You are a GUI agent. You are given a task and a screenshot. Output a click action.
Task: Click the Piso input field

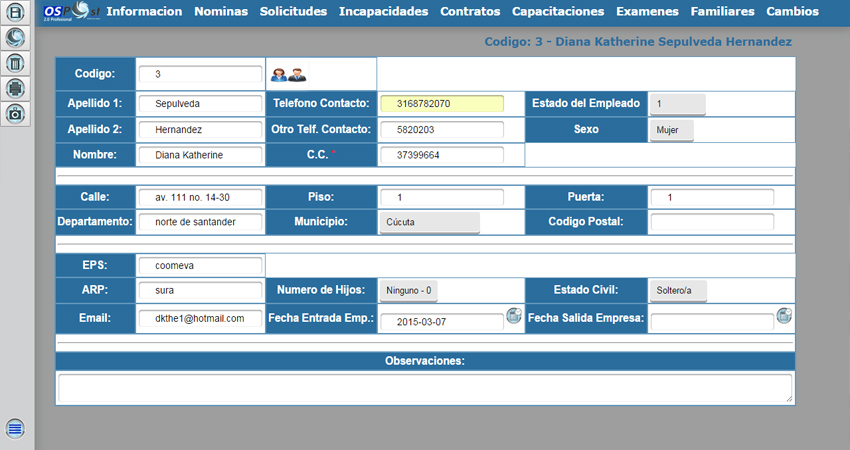442,197
